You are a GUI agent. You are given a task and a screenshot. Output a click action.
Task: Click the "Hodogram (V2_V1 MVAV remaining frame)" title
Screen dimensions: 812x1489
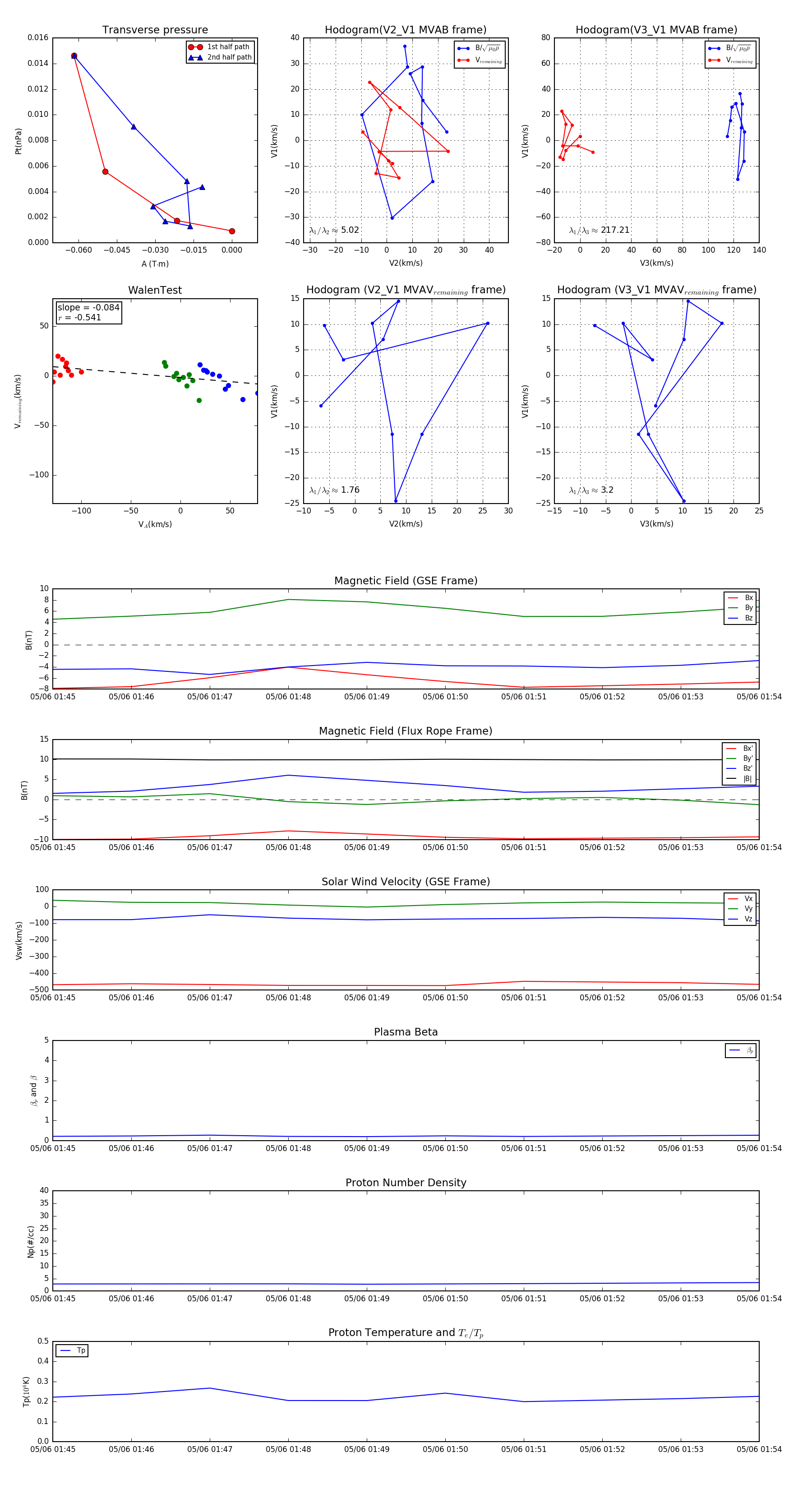click(406, 290)
